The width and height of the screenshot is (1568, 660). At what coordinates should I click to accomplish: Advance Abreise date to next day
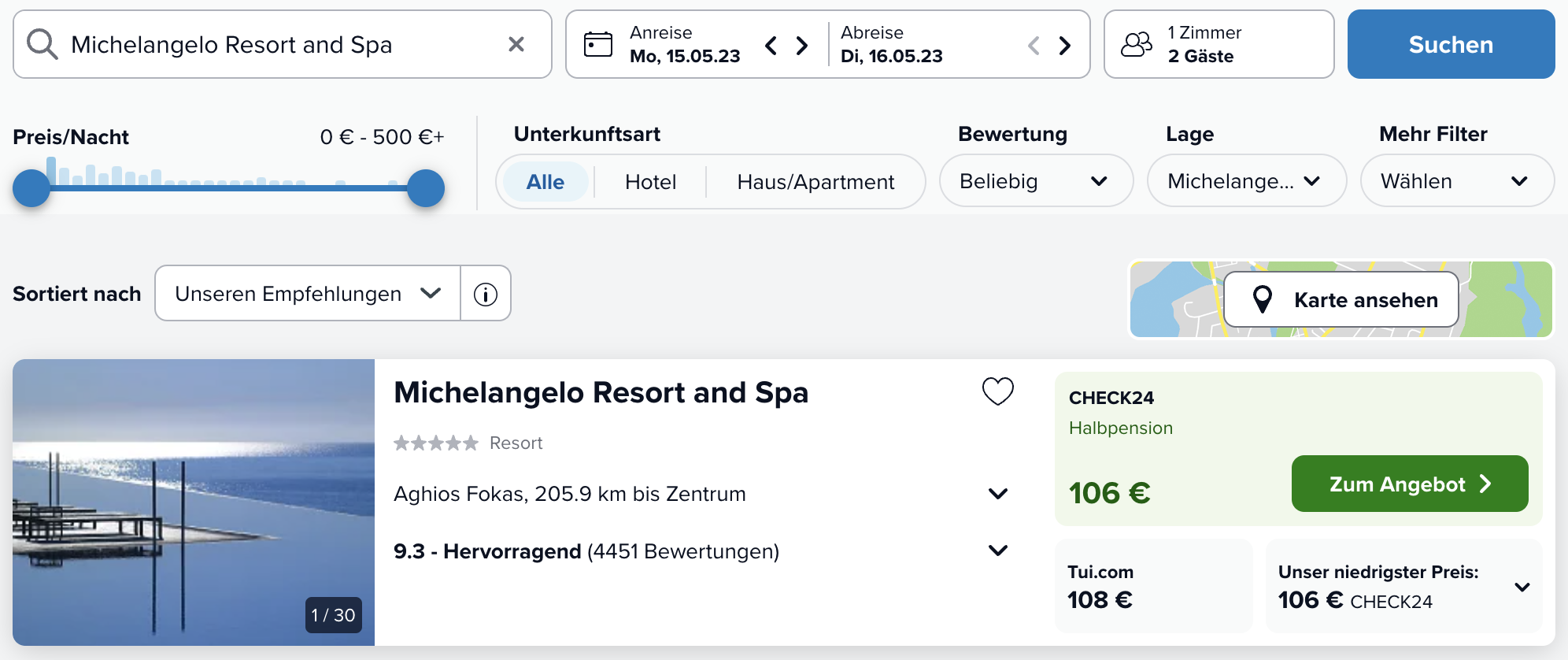[1065, 46]
